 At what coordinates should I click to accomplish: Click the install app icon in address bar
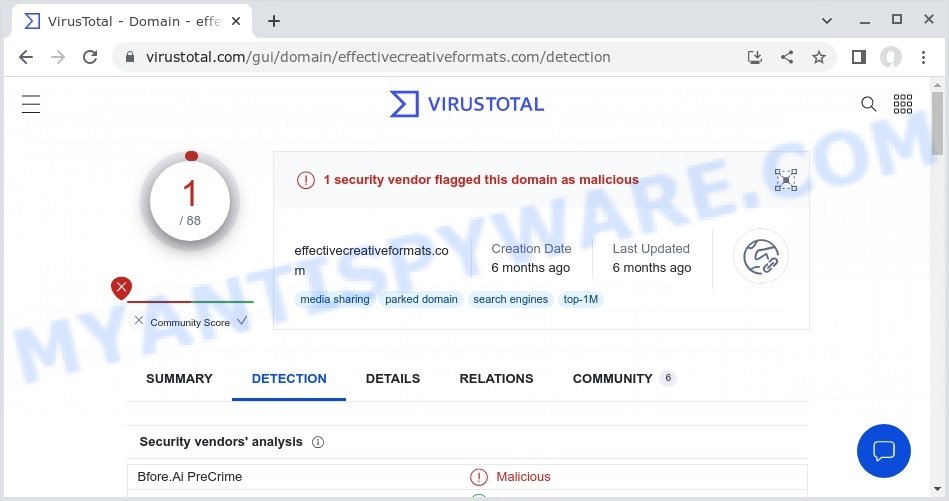[x=755, y=57]
